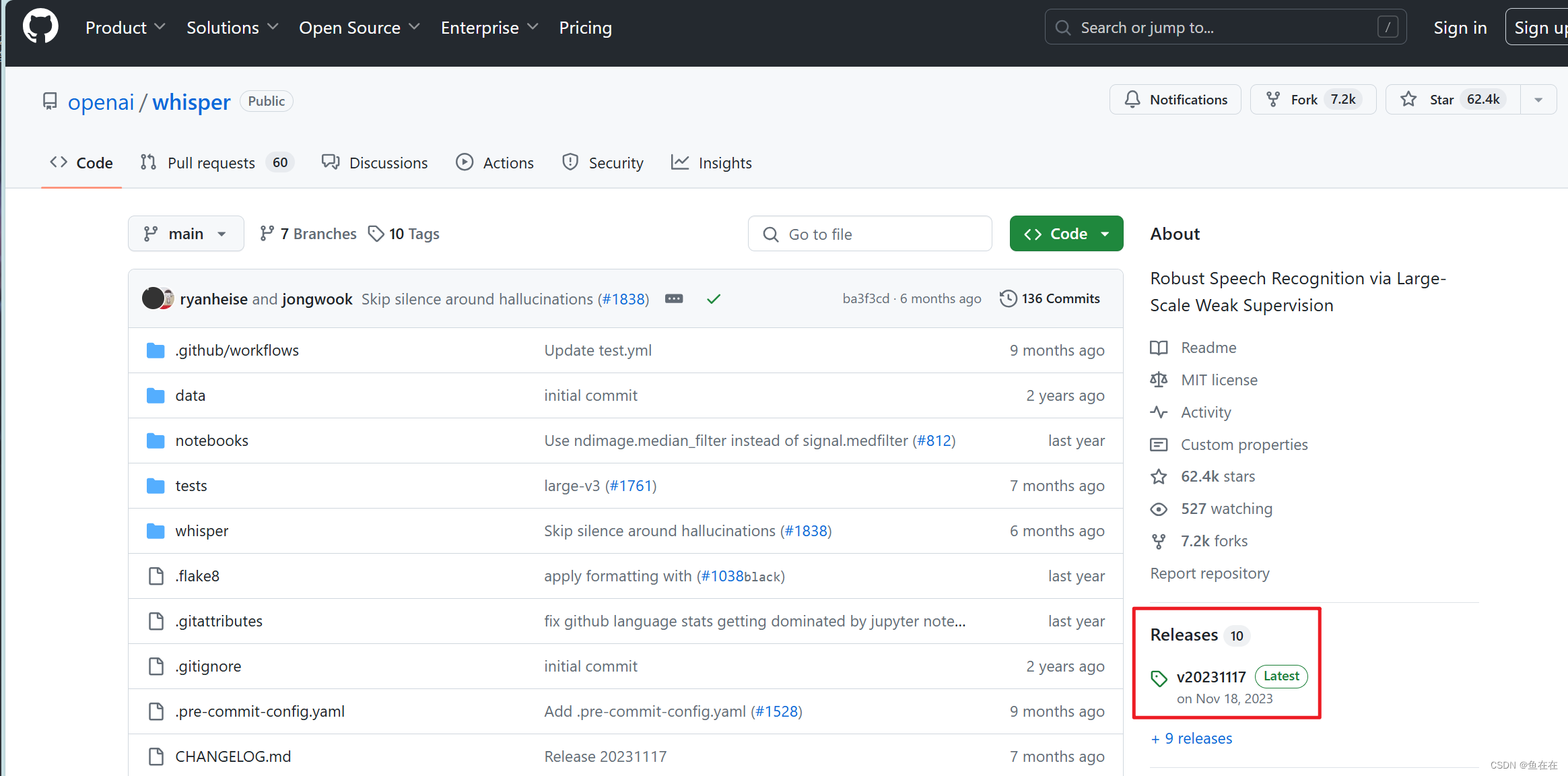Open the Update test.yml commit message
The height and width of the screenshot is (776, 1568).
point(598,350)
